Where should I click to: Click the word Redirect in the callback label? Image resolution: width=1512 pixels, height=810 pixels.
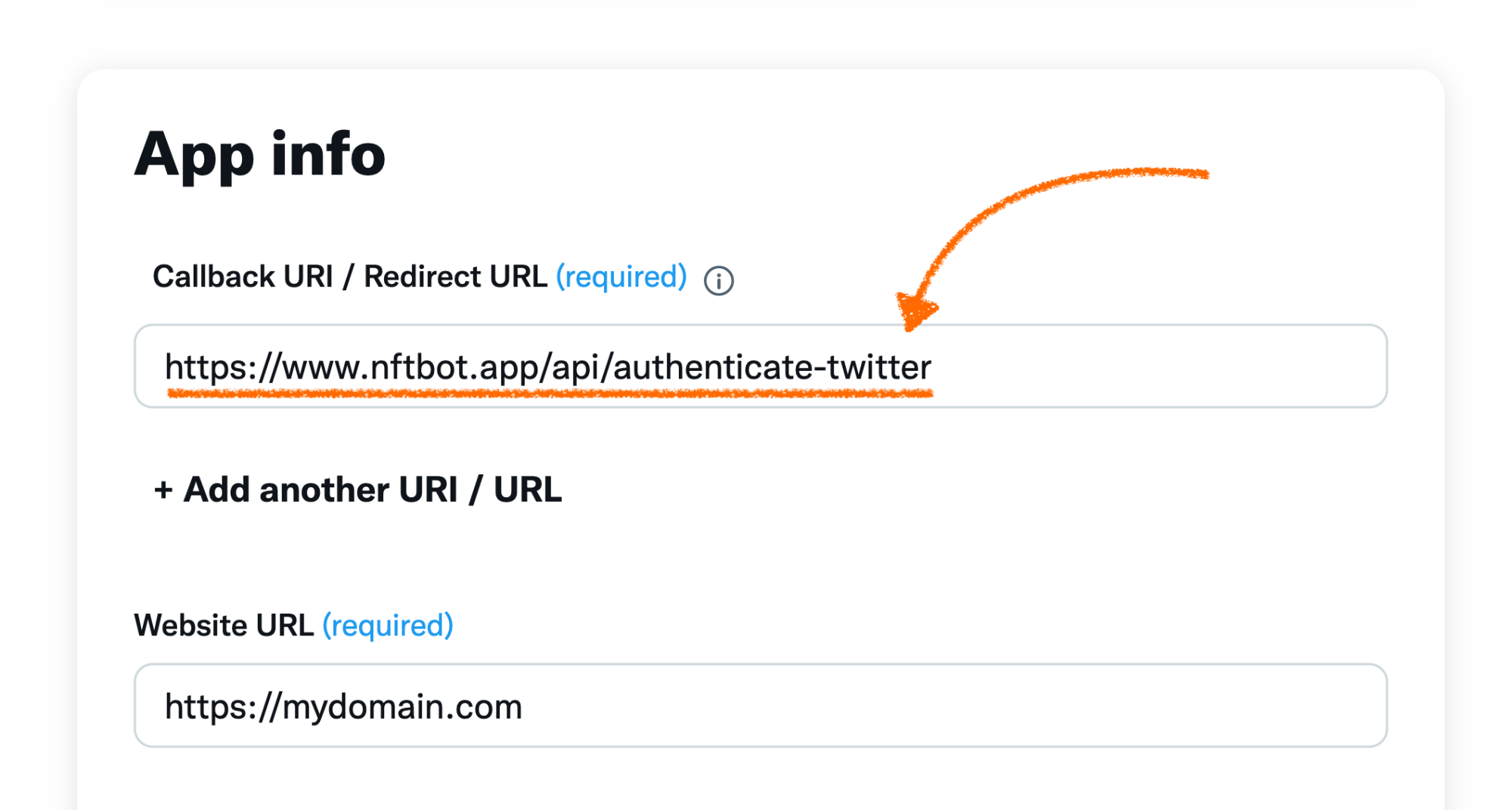423,277
